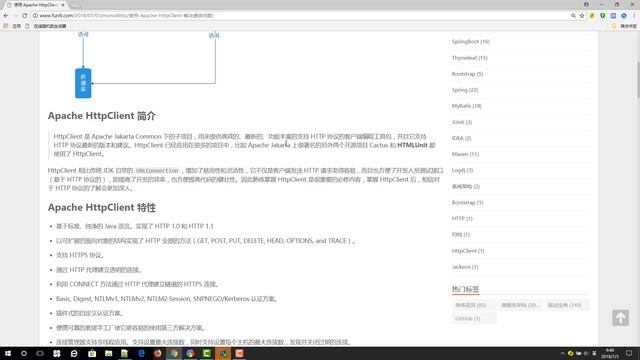Open the Jackson (1) category
640x360 pixels.
465,267
